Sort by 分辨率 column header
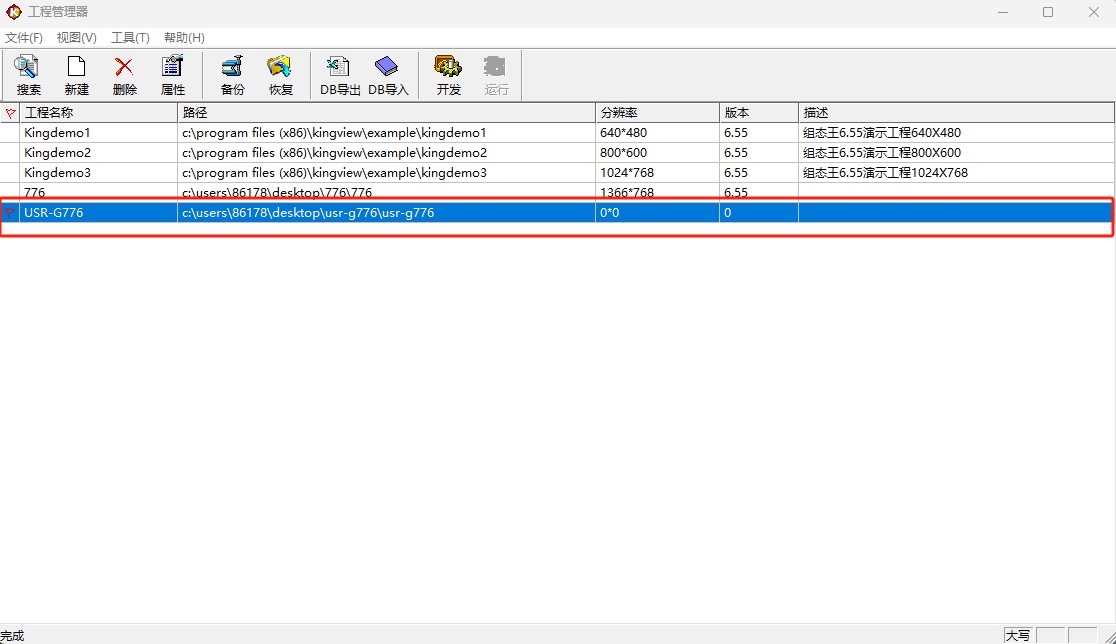Image resolution: width=1116 pixels, height=644 pixels. coord(656,113)
